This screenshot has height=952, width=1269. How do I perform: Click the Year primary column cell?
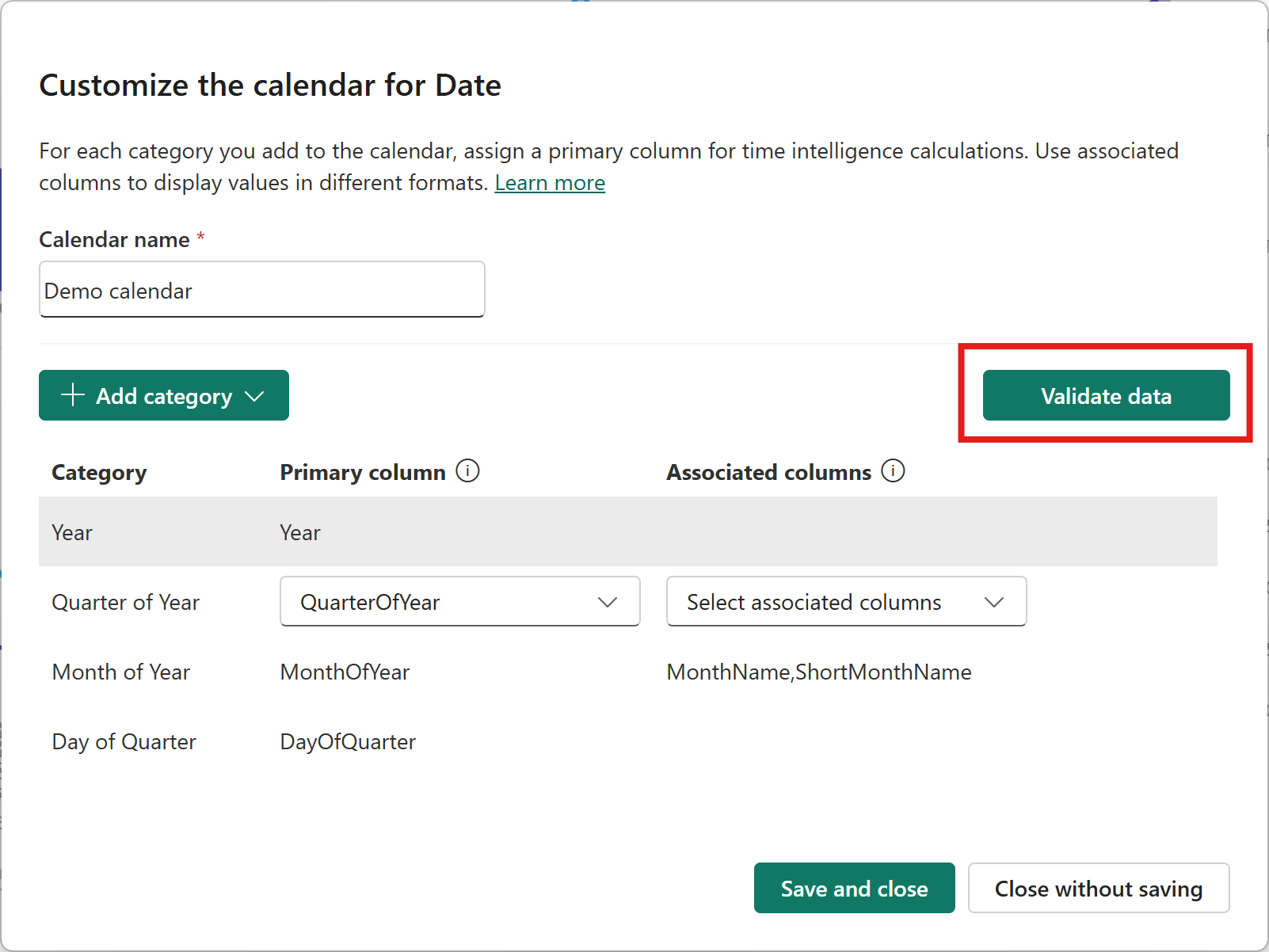tap(300, 532)
